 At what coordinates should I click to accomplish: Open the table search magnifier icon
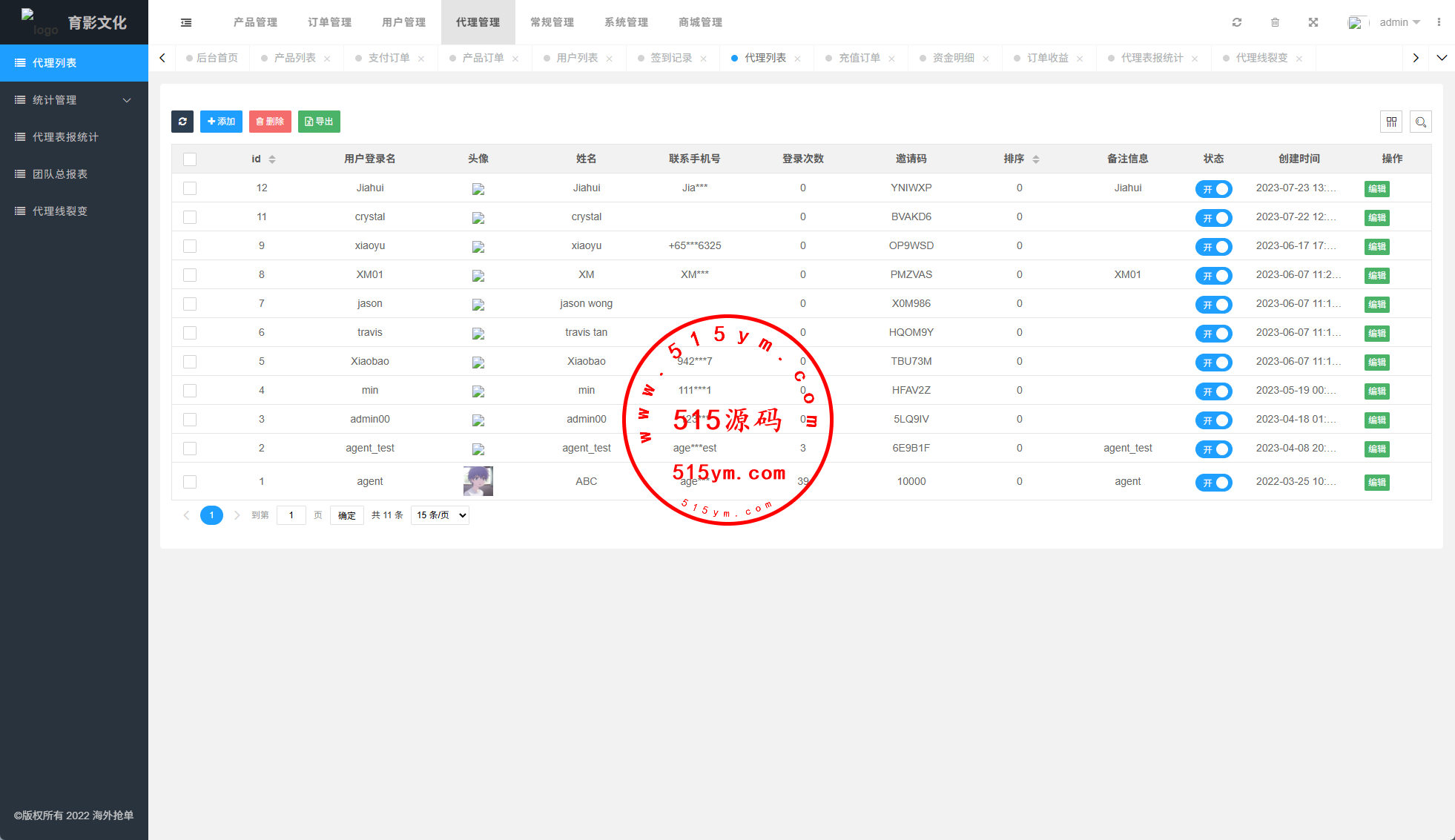coord(1421,122)
